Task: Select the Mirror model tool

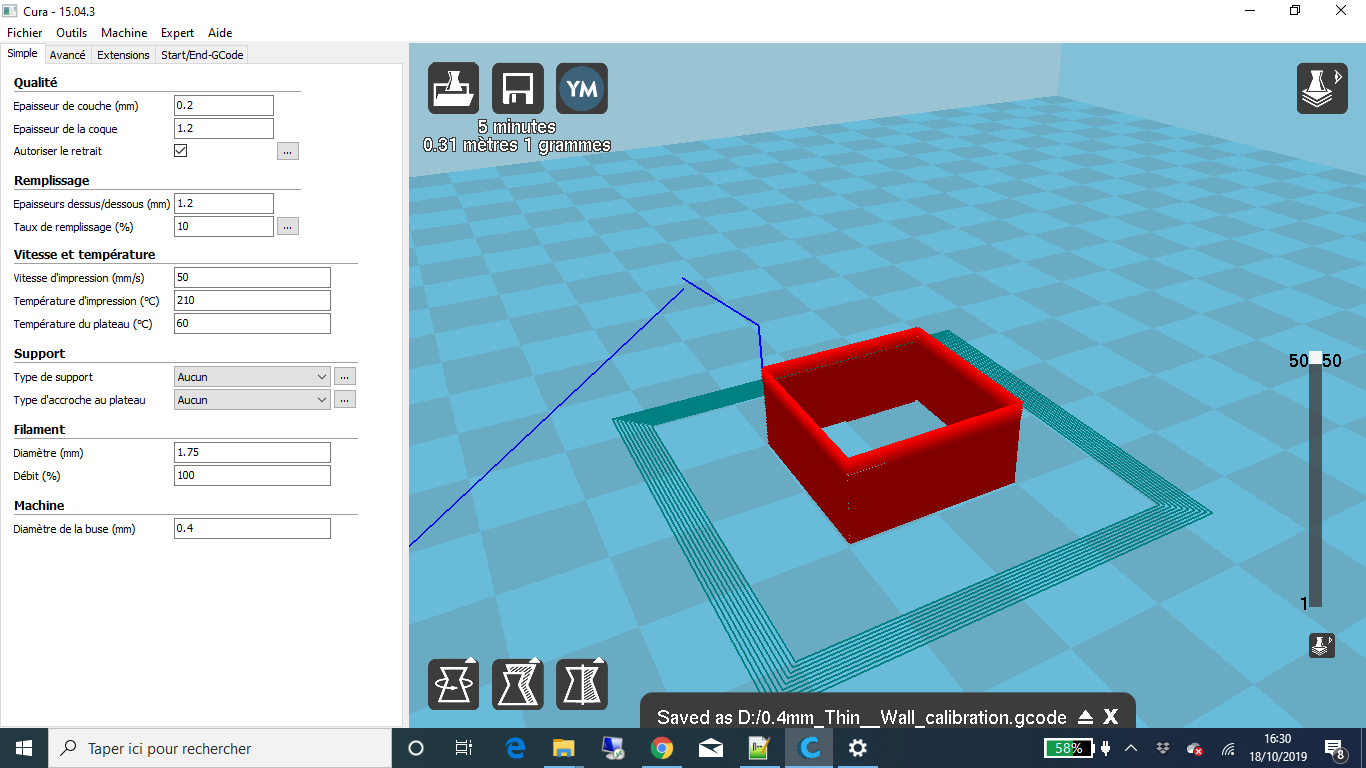Action: tap(582, 684)
